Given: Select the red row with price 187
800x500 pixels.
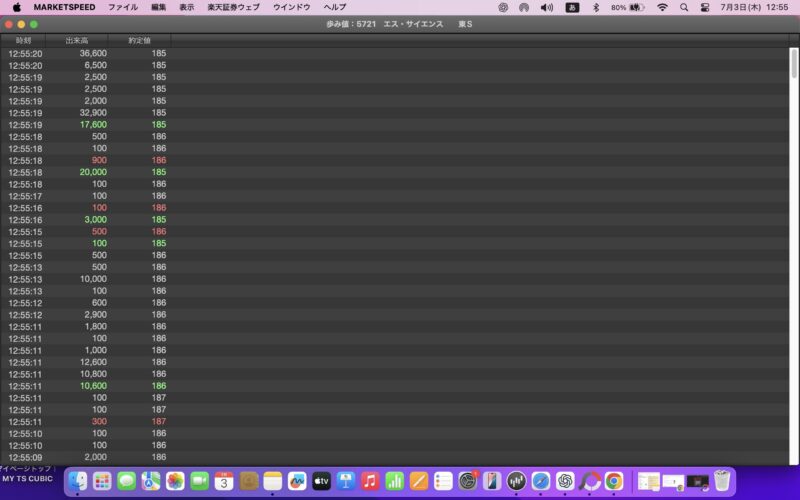Looking at the screenshot, I should (394, 421).
